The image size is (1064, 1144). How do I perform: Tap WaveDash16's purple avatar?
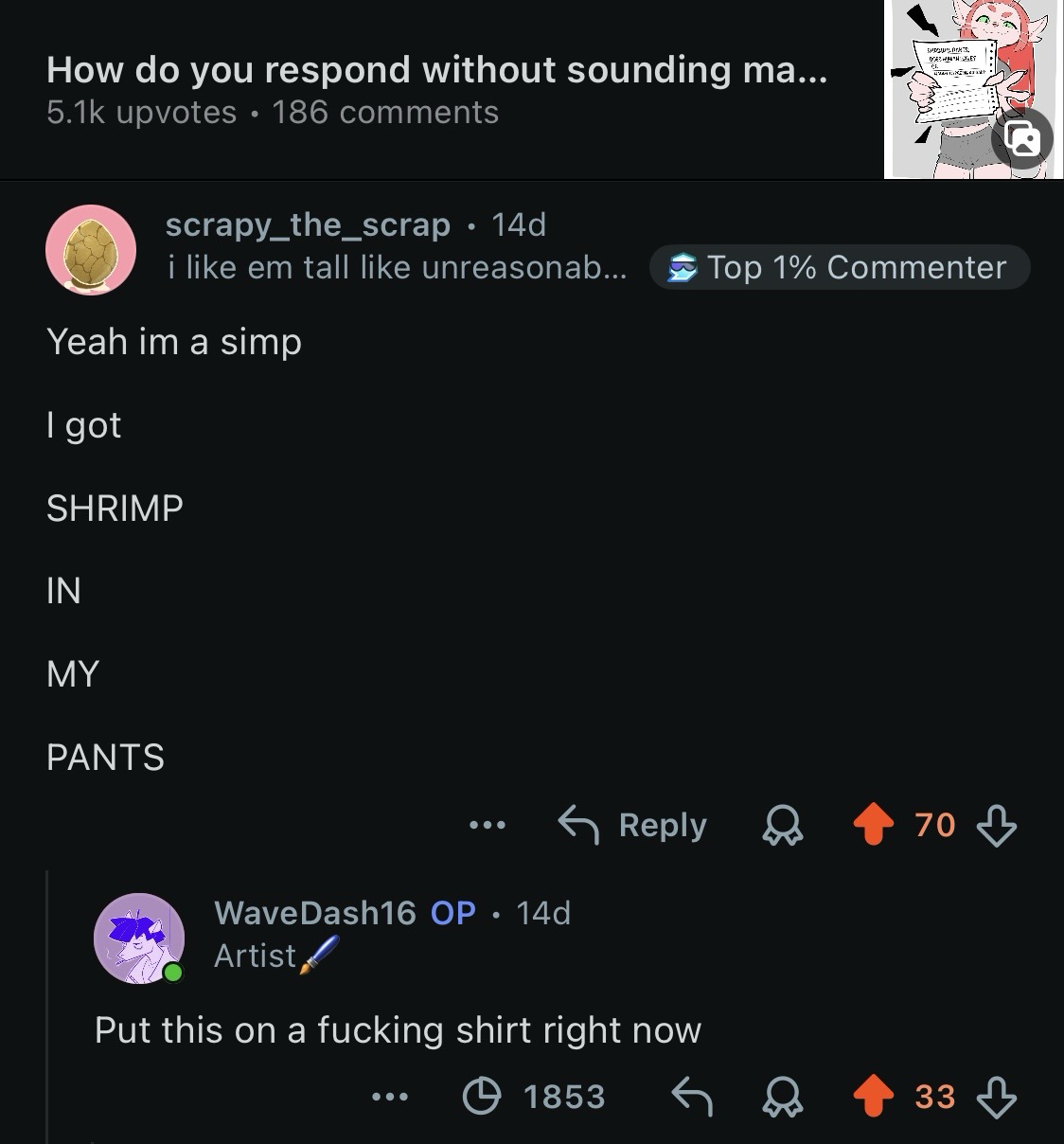[139, 938]
